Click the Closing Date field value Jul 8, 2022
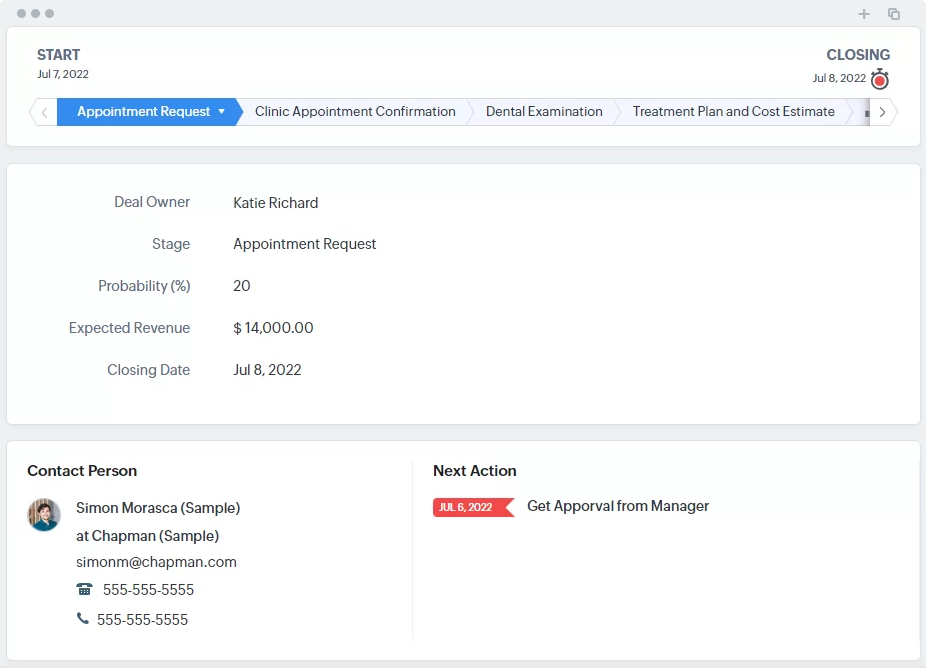 click(267, 370)
